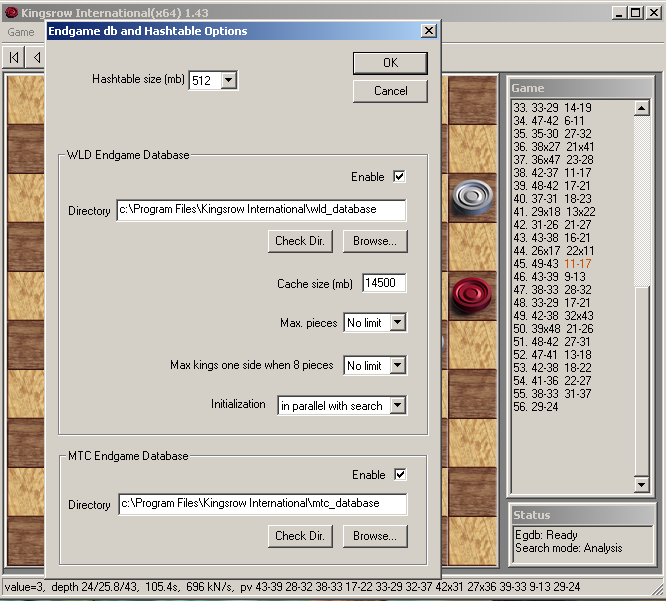
Task: Click the Status panel header
Action: tap(581, 515)
